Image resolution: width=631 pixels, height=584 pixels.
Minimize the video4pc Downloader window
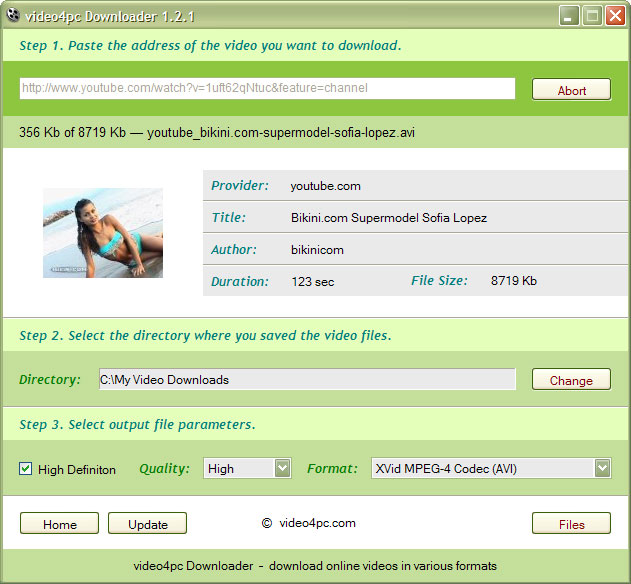point(569,16)
